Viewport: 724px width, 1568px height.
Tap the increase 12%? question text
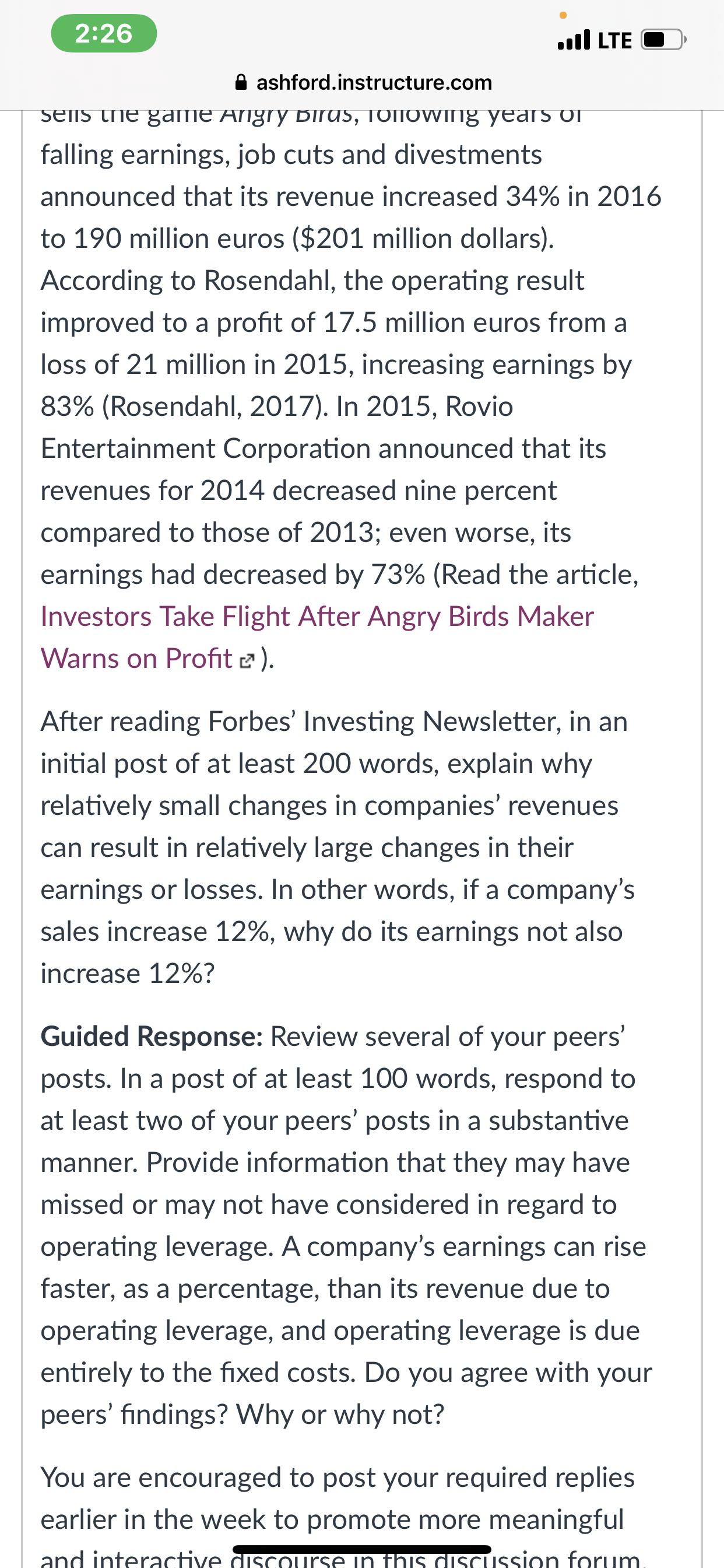click(x=128, y=974)
